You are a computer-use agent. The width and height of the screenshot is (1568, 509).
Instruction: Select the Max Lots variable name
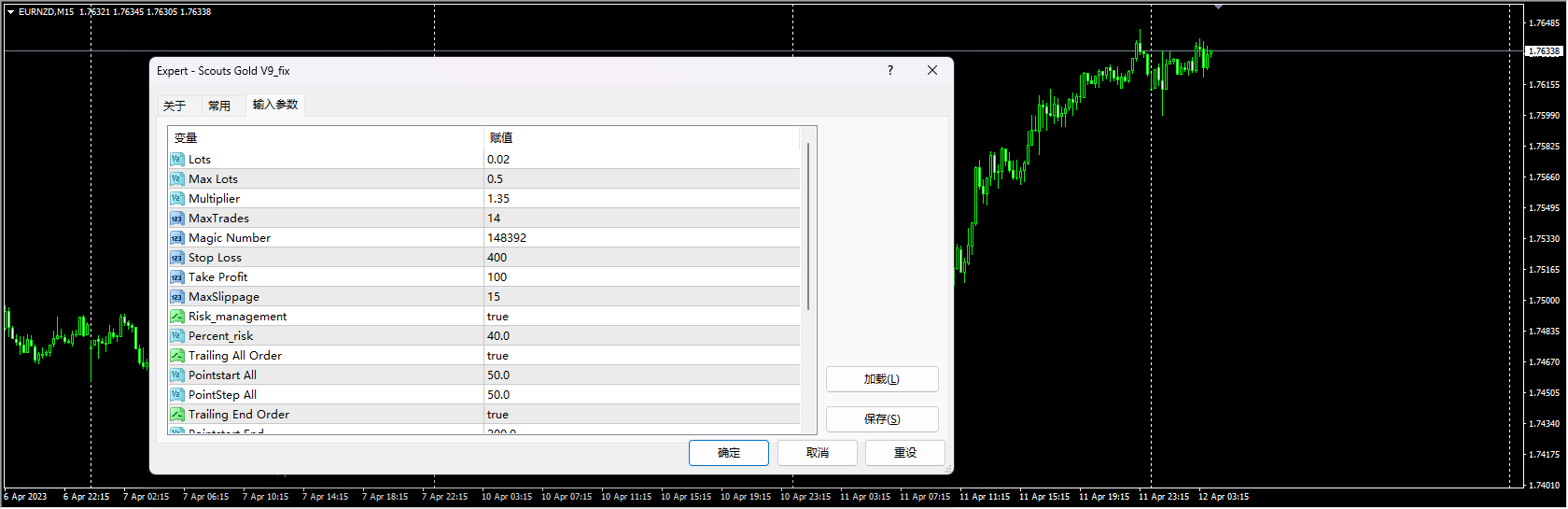point(213,179)
